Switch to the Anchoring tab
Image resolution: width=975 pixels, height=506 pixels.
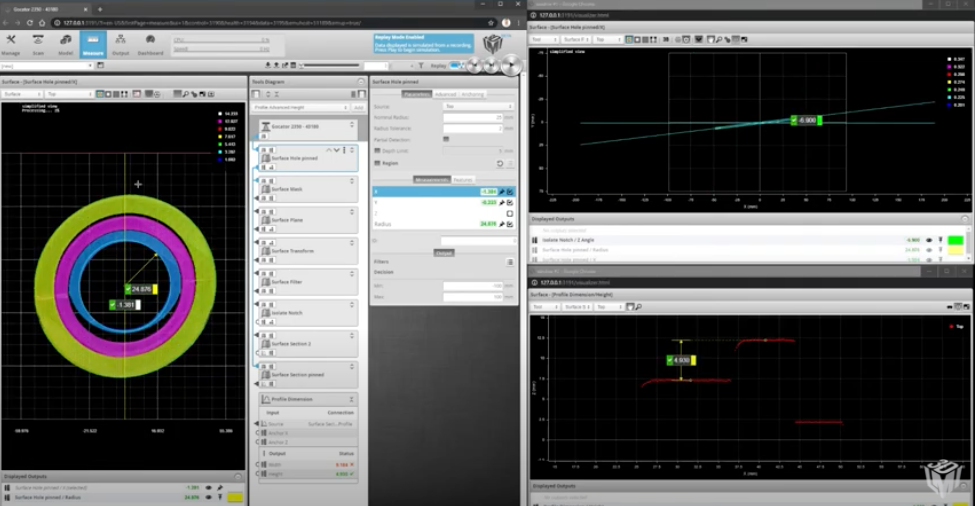pos(473,94)
